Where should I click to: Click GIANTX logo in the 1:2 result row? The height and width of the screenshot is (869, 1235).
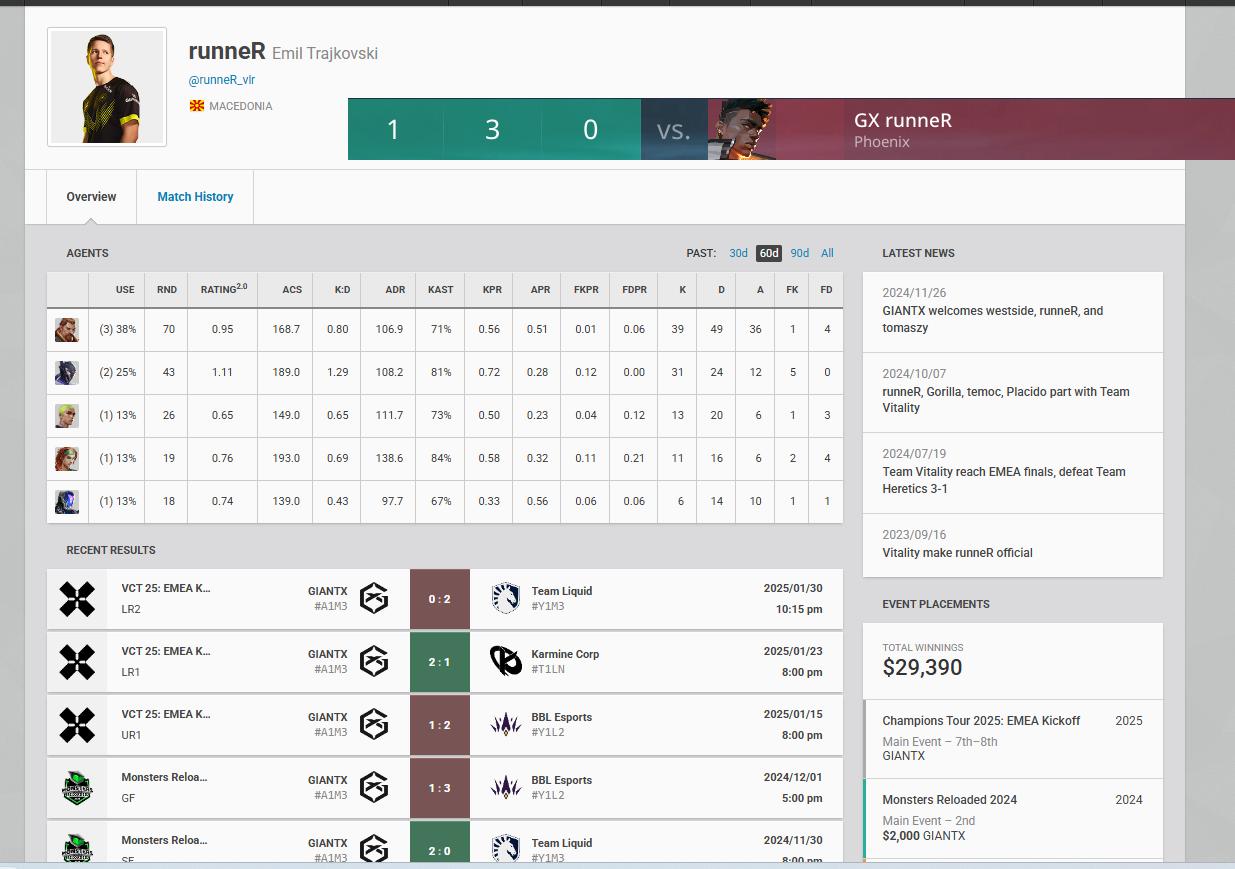tap(374, 725)
